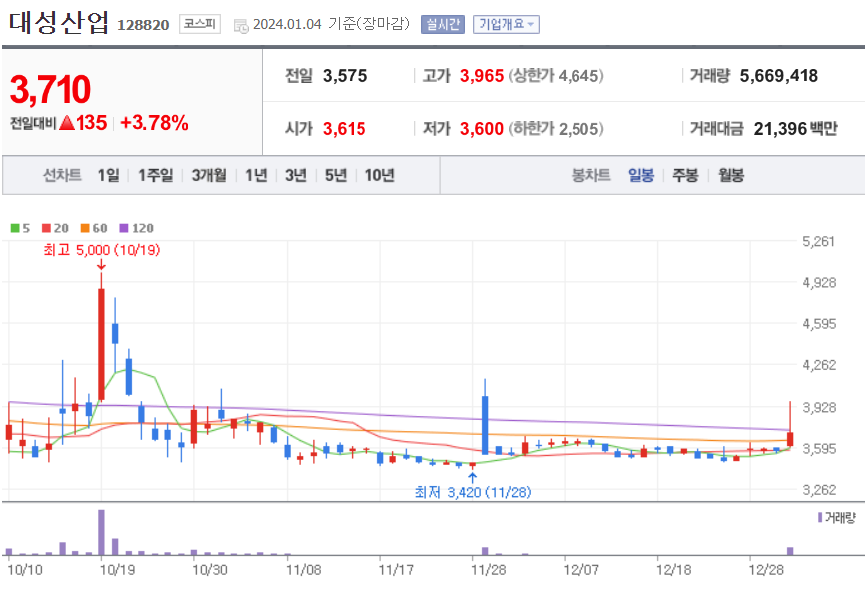Click the green 5-day moving average swatch
The width and height of the screenshot is (865, 595).
tap(15, 228)
